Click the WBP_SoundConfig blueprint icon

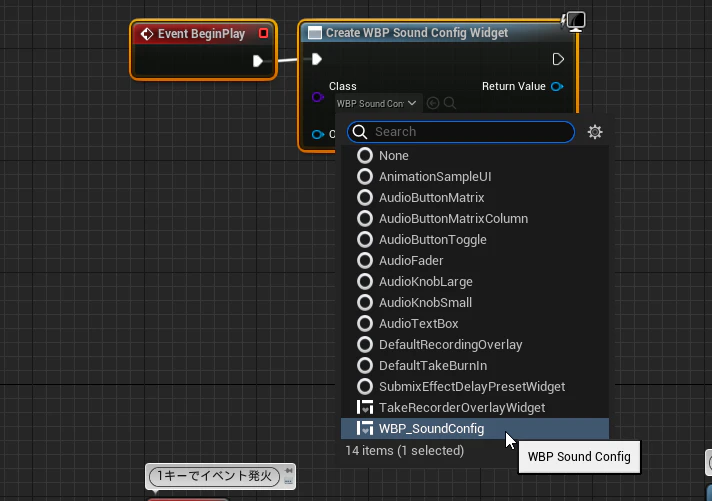click(365, 428)
